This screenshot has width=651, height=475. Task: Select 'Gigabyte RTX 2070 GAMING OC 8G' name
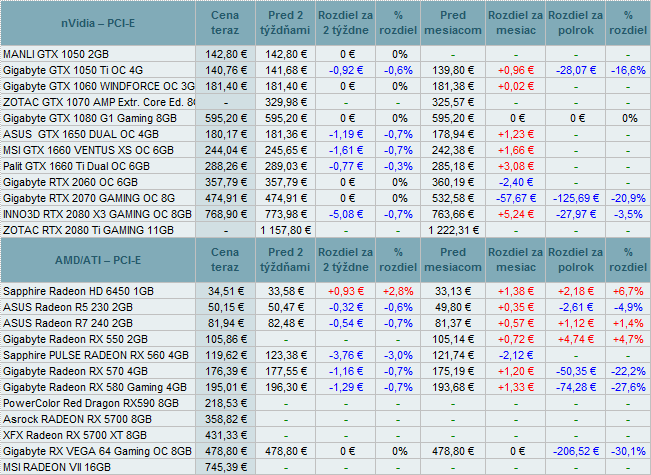(x=89, y=198)
